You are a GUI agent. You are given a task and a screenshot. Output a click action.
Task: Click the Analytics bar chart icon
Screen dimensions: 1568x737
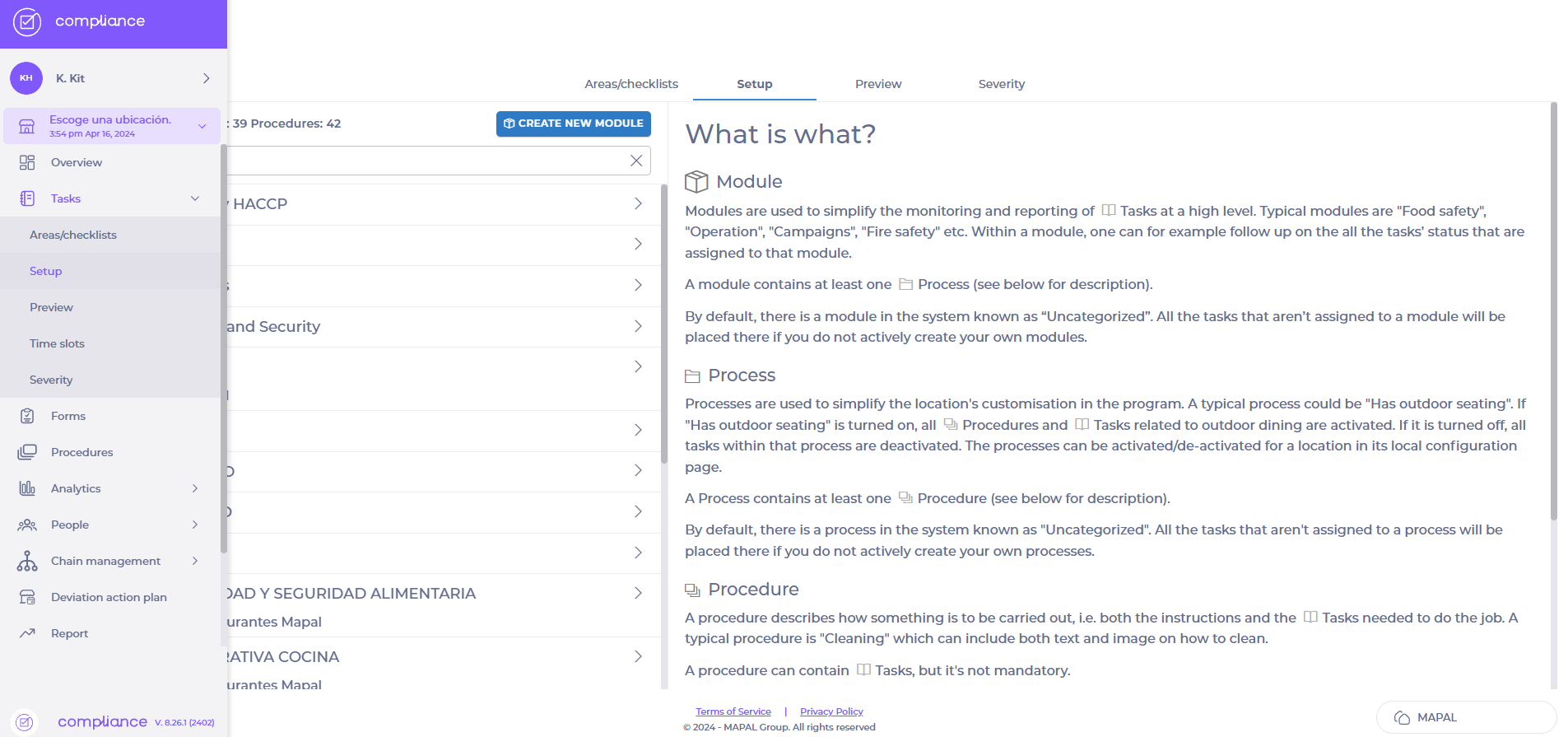coord(27,488)
